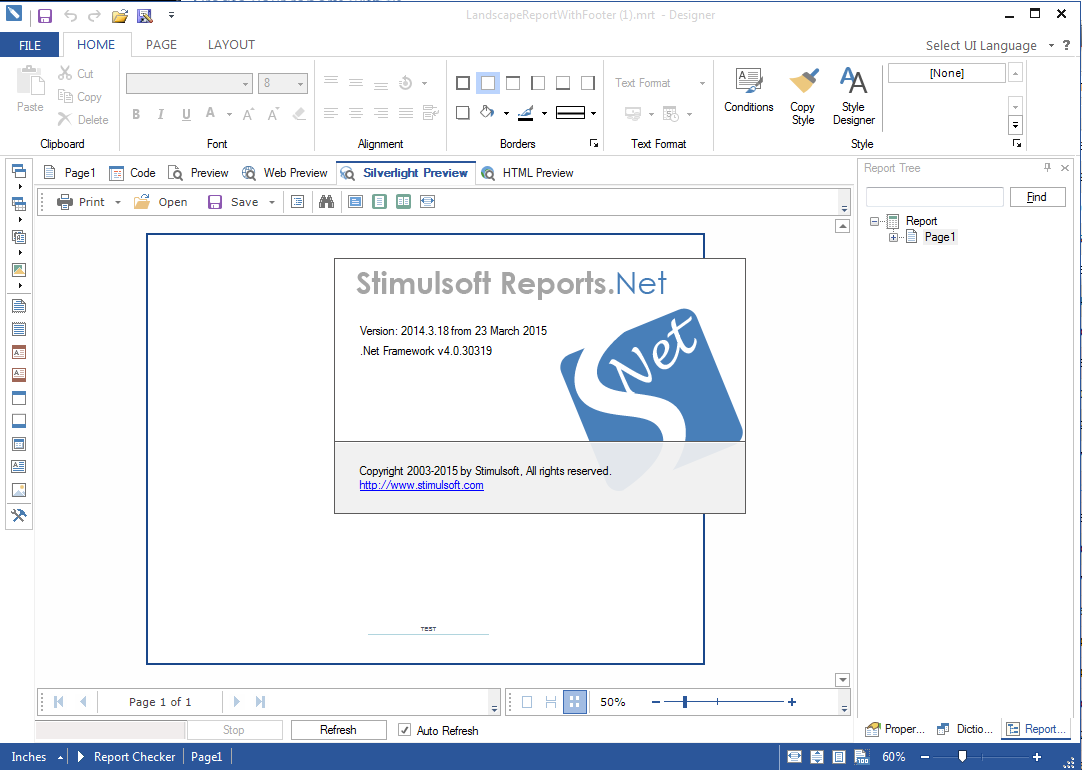Viewport: 1082px width, 770px height.
Task: Select single page view mode button
Action: pos(527,702)
